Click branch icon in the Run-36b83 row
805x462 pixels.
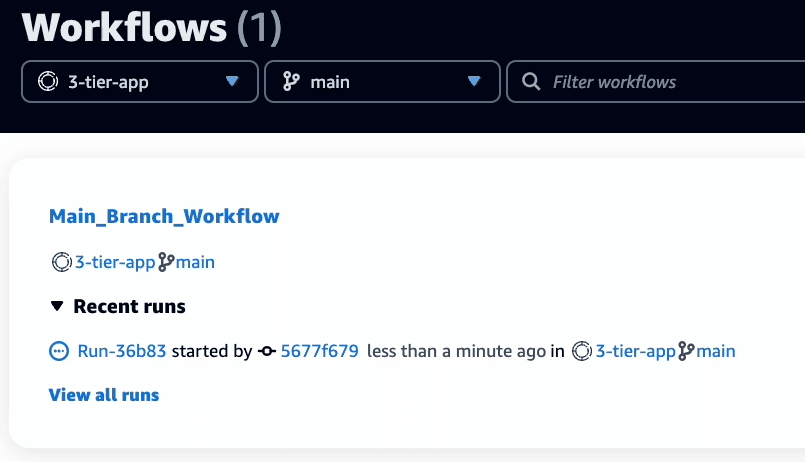[686, 352]
